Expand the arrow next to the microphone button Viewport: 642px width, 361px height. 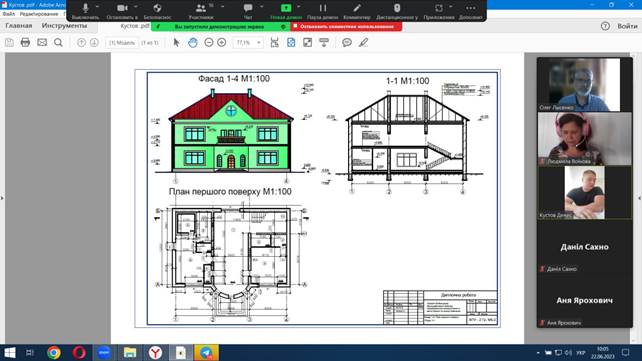pyautogui.click(x=97, y=7)
